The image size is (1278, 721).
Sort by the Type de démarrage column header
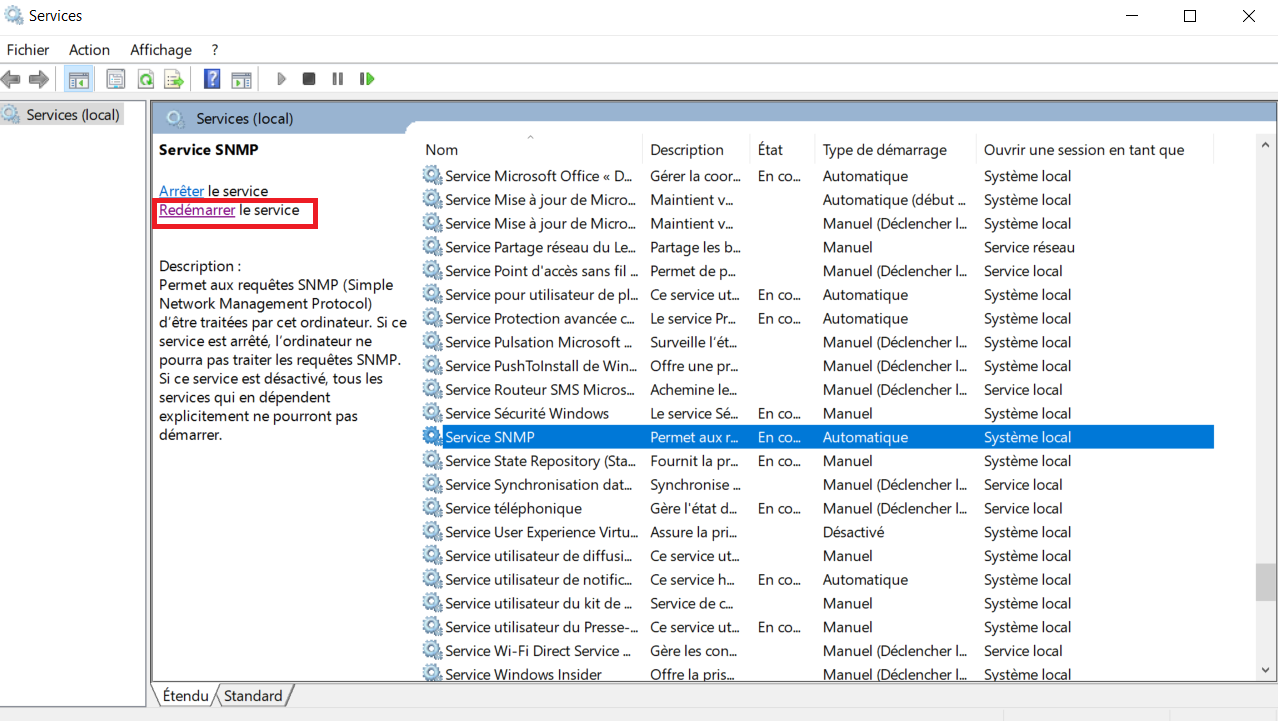(884, 150)
